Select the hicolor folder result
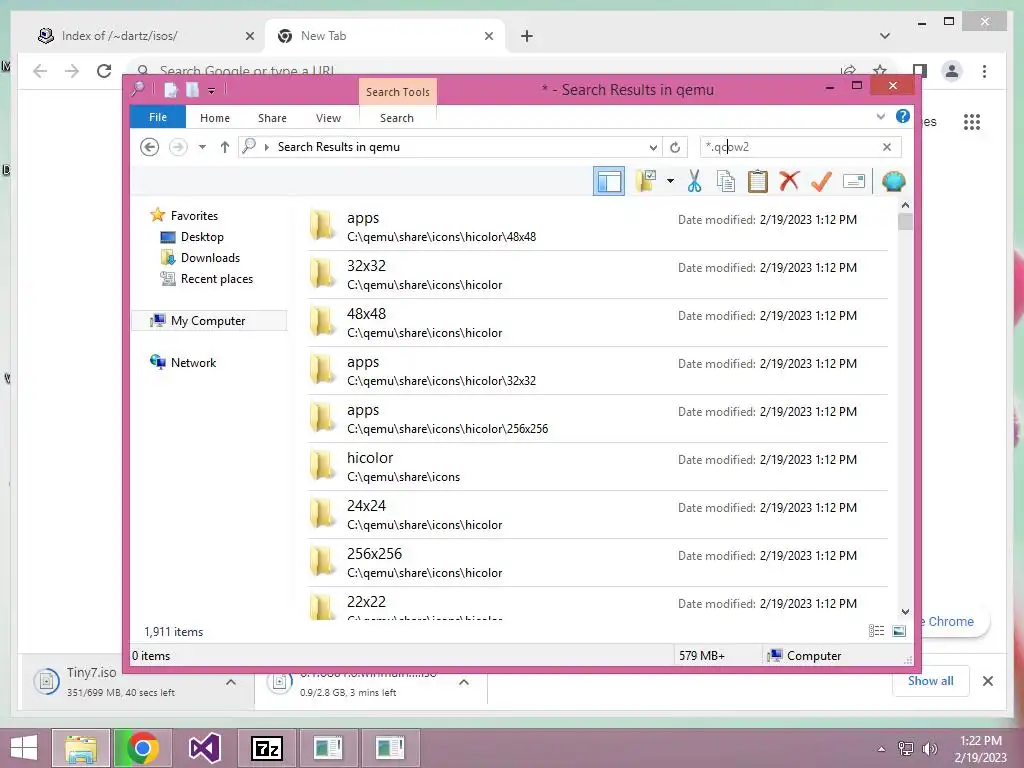The height and width of the screenshot is (768, 1024). 598,467
